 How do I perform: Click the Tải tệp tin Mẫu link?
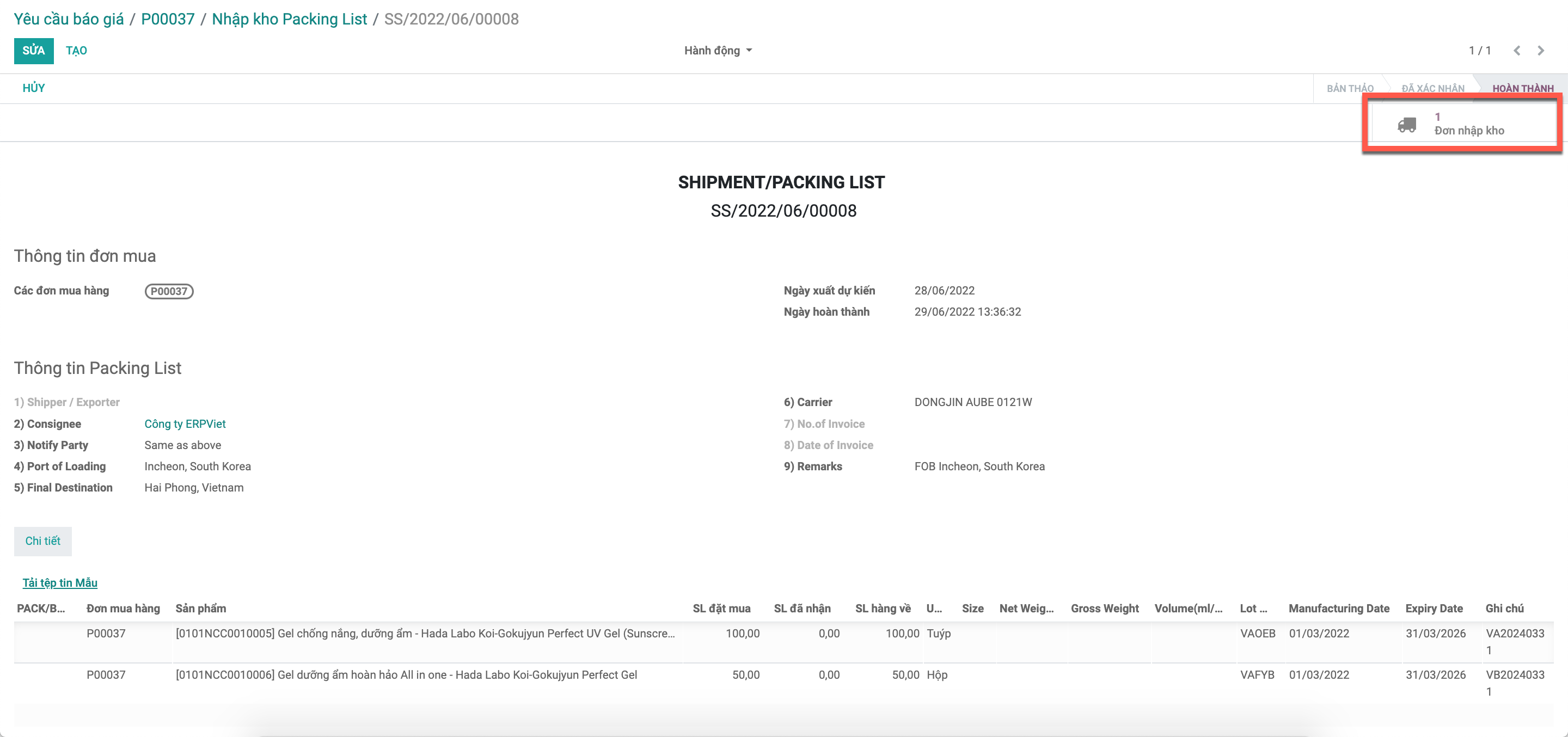coord(60,582)
